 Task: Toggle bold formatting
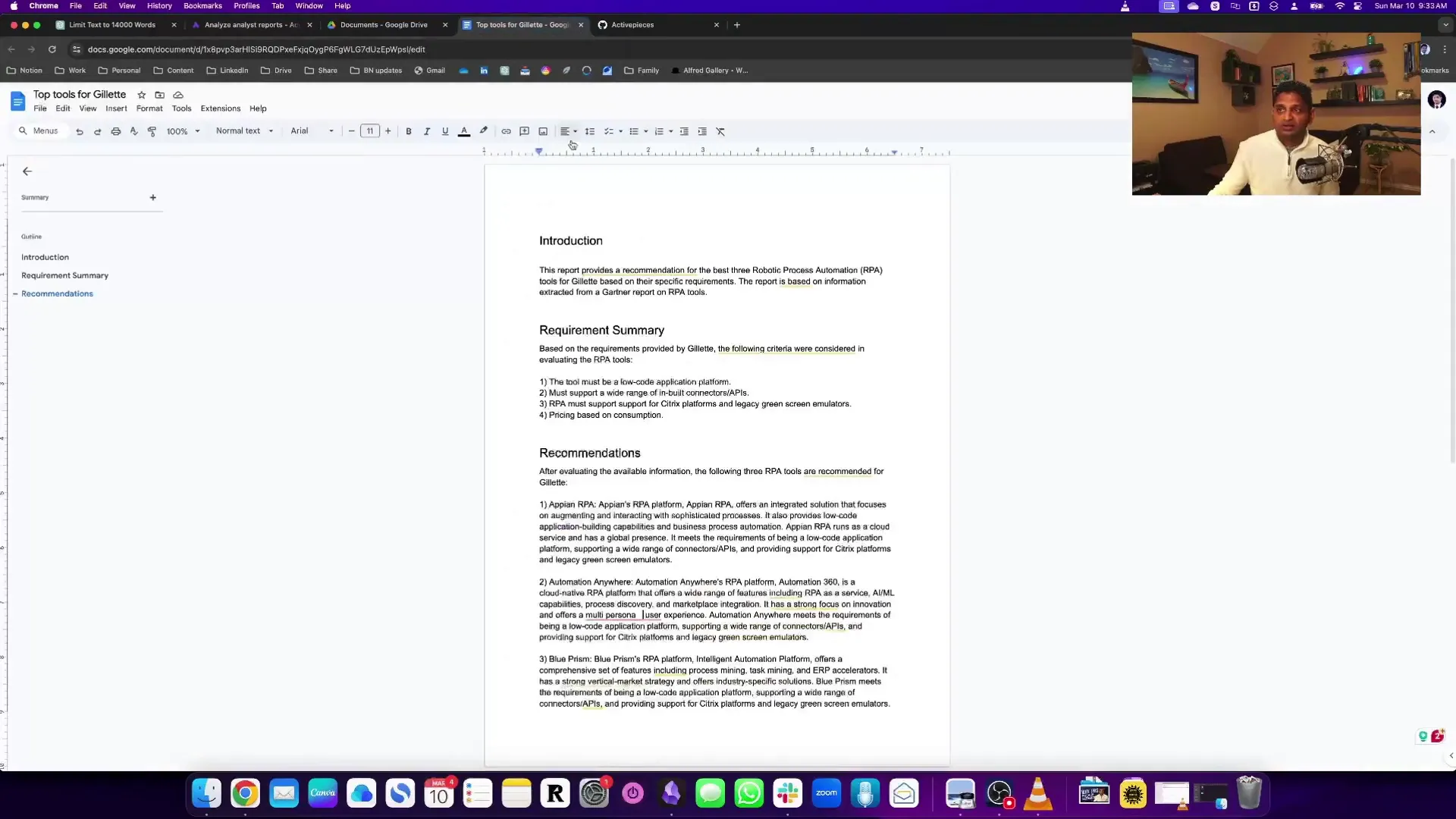tap(409, 131)
